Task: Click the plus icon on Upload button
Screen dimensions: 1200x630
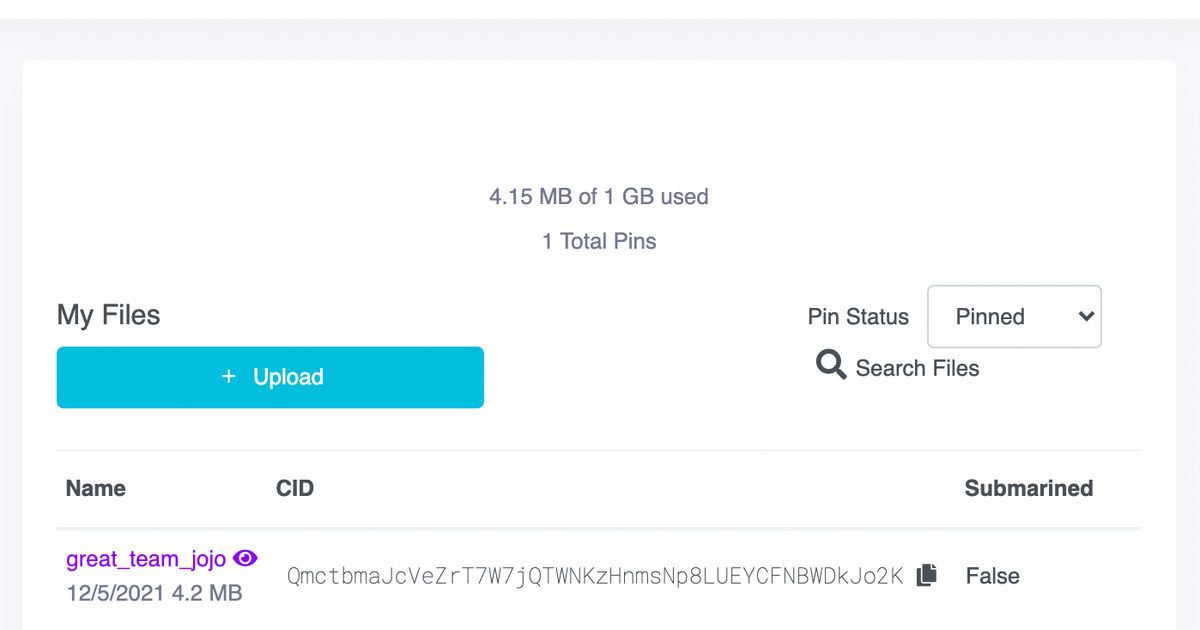Action: click(229, 377)
